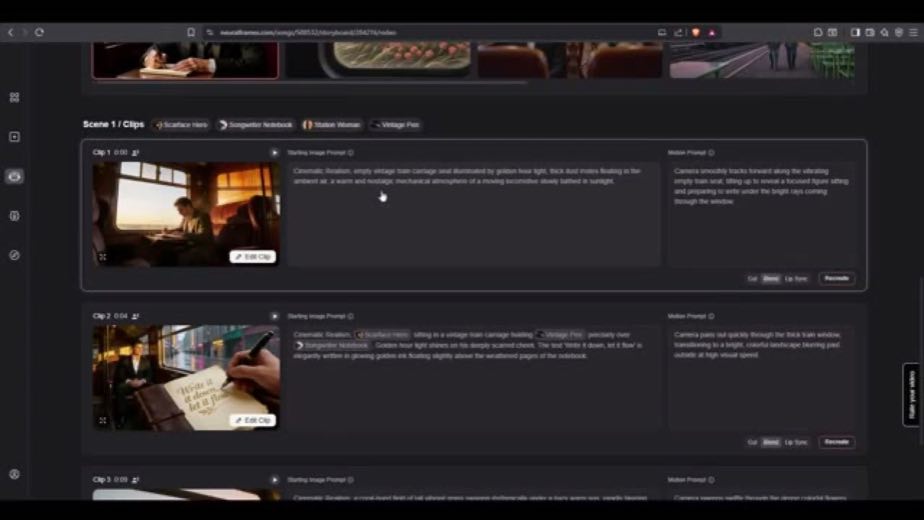Click Recreate for Clip 2
The height and width of the screenshot is (520, 924).
tap(836, 442)
